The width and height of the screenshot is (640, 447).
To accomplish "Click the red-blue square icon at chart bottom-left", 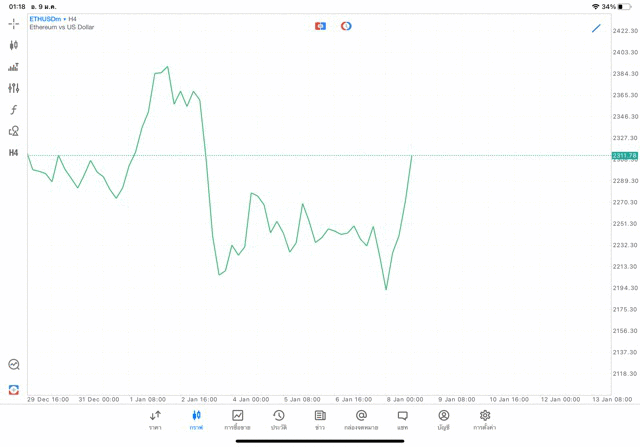I will click(14, 389).
